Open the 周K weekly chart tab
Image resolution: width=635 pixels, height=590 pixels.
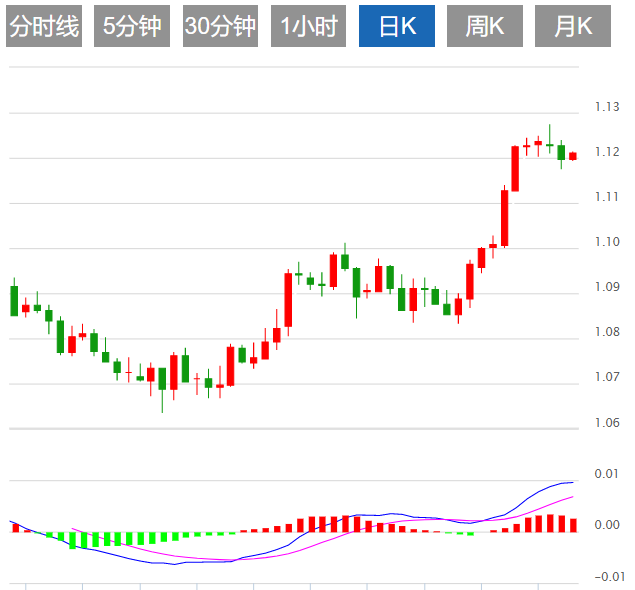485,26
